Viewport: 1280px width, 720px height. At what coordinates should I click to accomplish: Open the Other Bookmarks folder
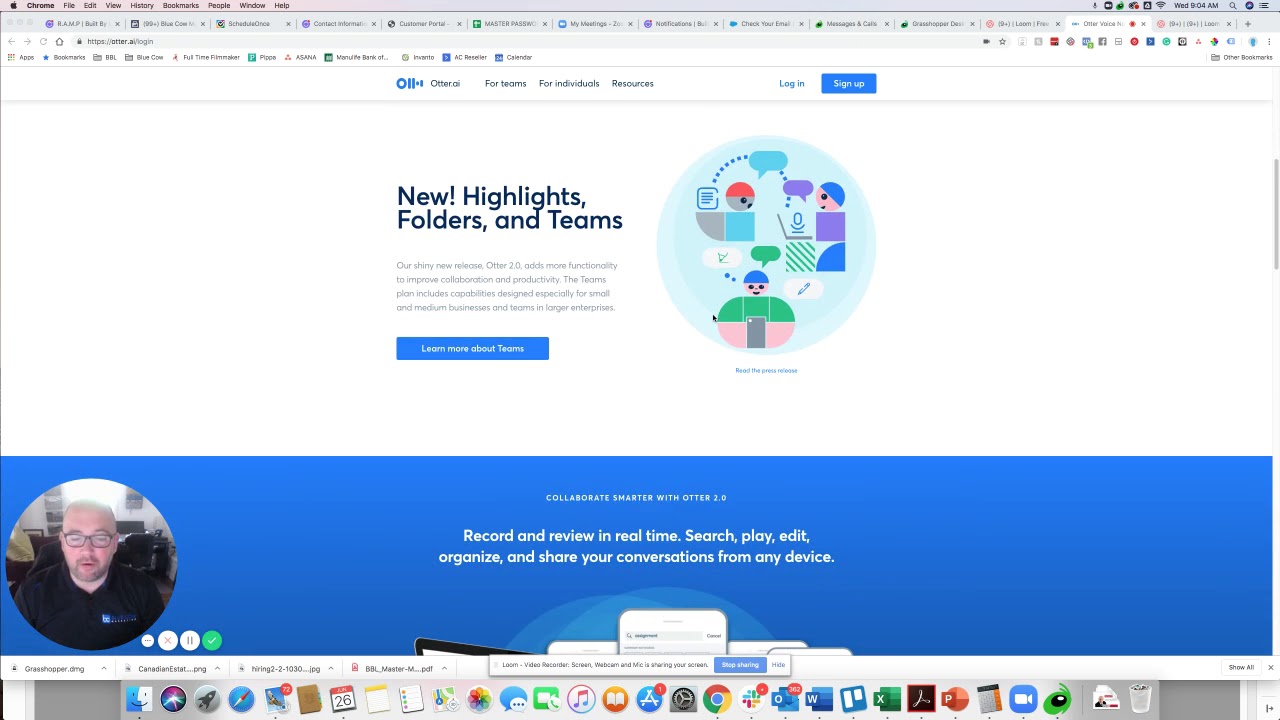coord(1241,57)
